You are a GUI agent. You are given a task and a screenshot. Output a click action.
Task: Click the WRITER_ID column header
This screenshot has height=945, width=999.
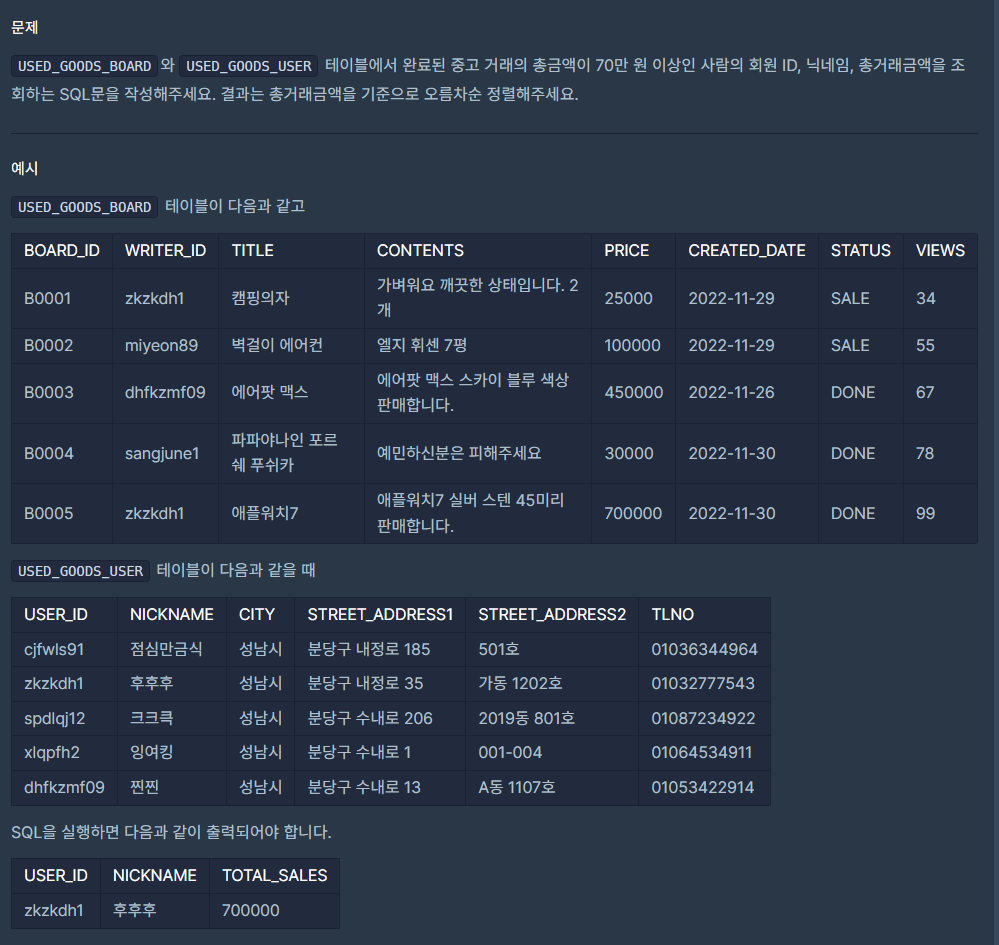click(165, 250)
